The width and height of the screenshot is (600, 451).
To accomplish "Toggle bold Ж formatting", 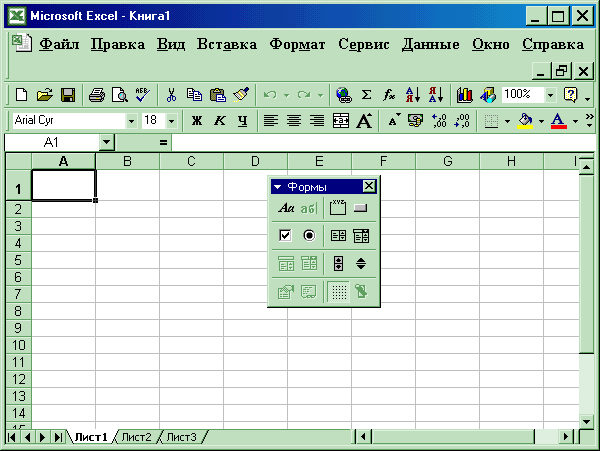I will click(197, 121).
